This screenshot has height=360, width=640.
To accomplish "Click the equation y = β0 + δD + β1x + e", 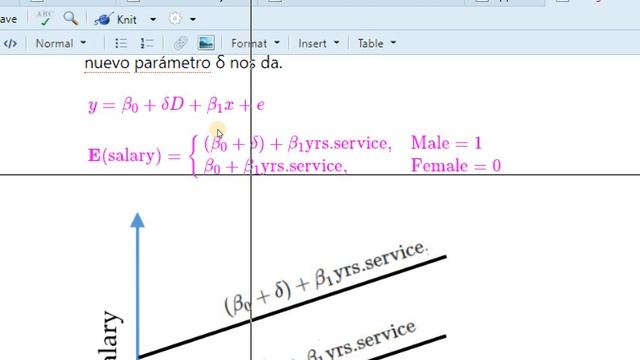I will (176, 105).
